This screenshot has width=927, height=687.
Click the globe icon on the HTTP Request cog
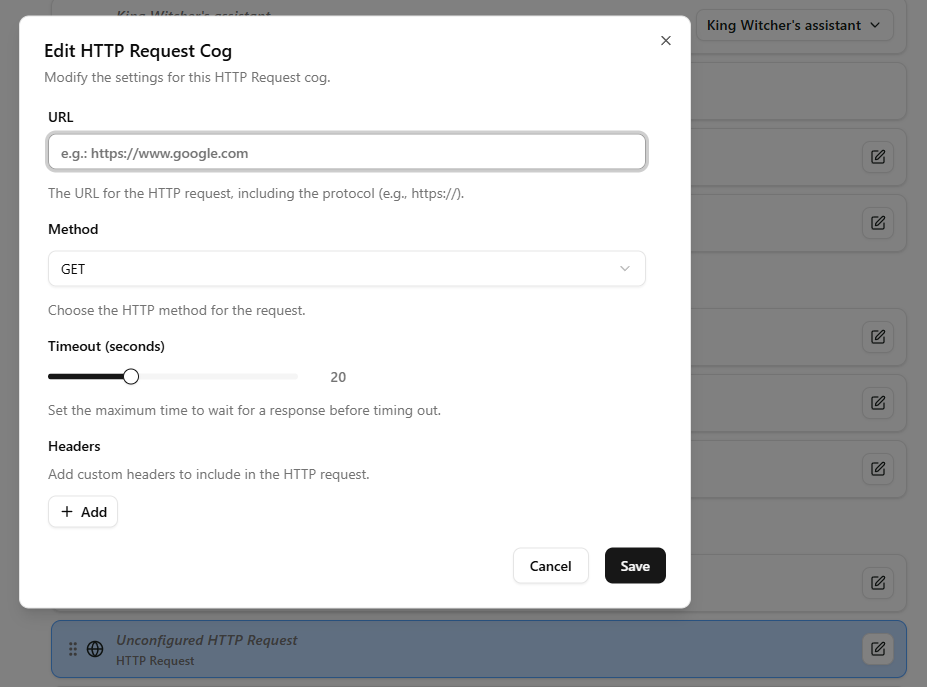(x=95, y=648)
